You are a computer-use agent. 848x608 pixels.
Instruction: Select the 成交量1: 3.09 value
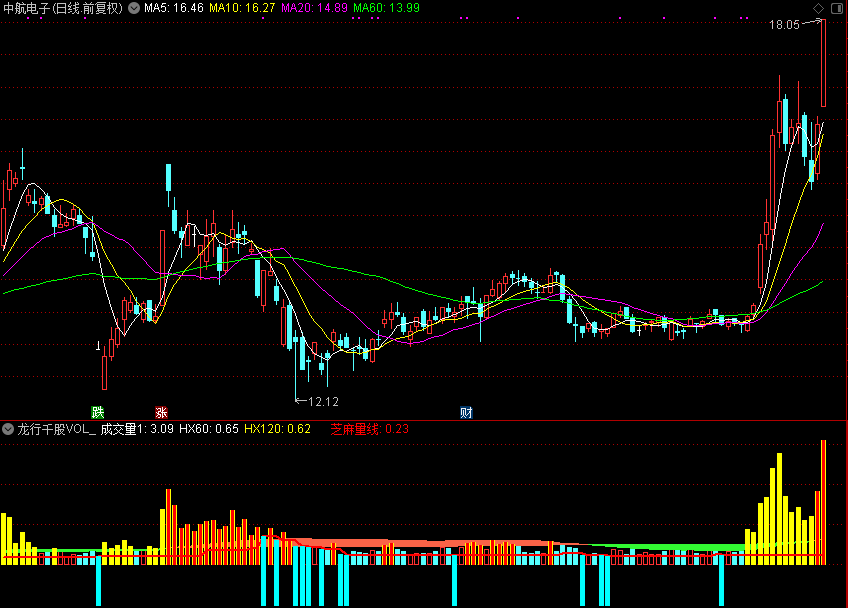tap(137, 429)
